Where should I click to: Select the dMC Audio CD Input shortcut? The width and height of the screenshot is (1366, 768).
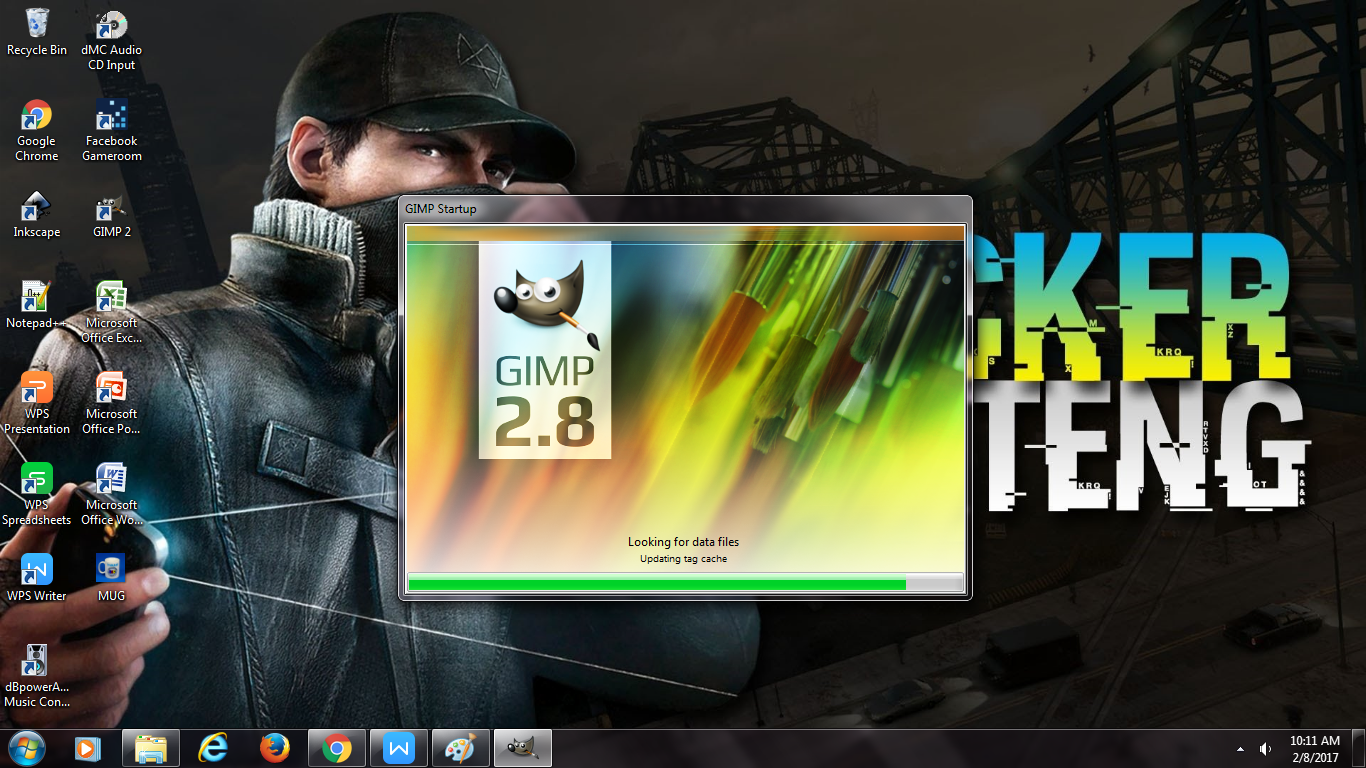tap(113, 40)
